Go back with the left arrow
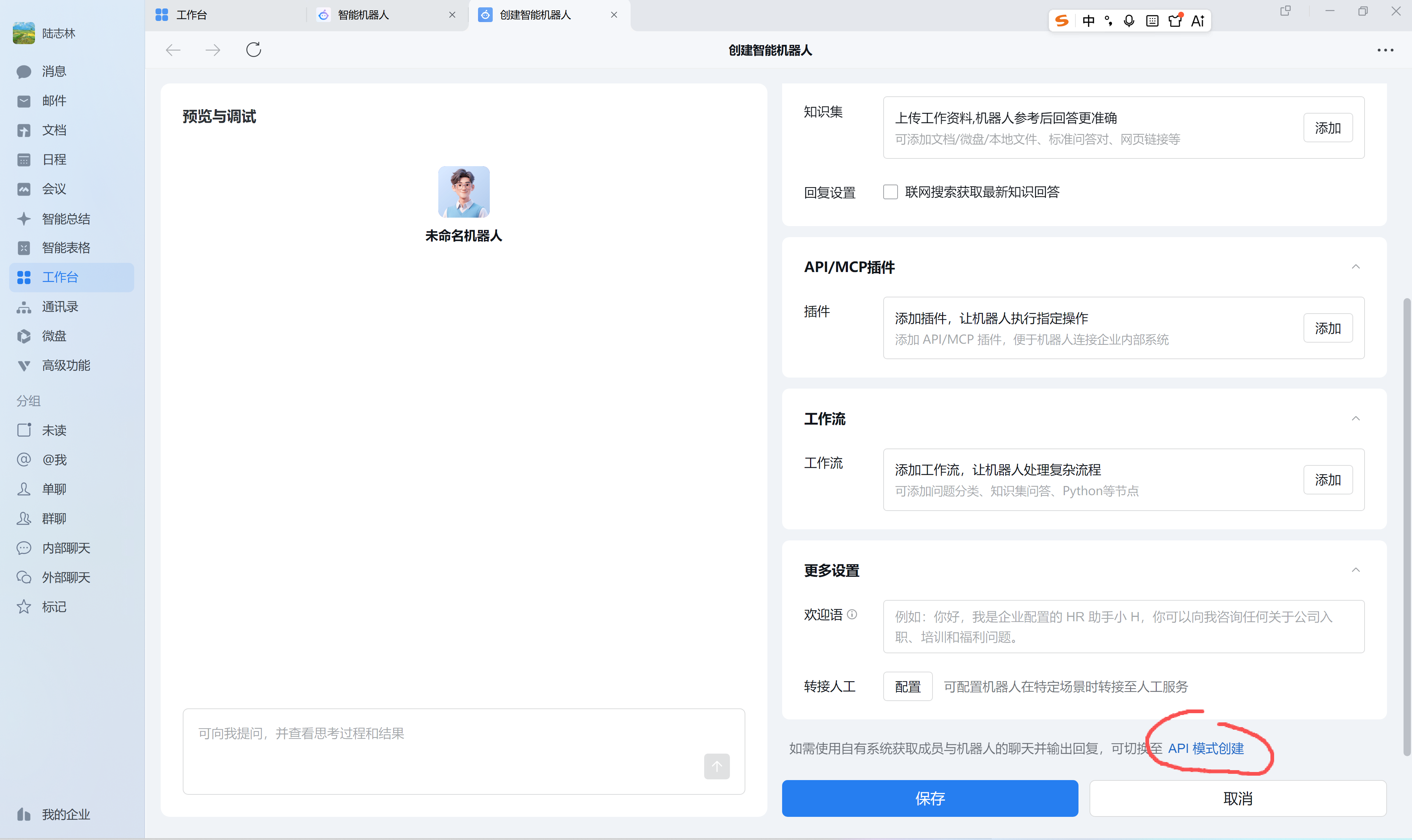This screenshot has height=840, width=1412. (x=173, y=50)
